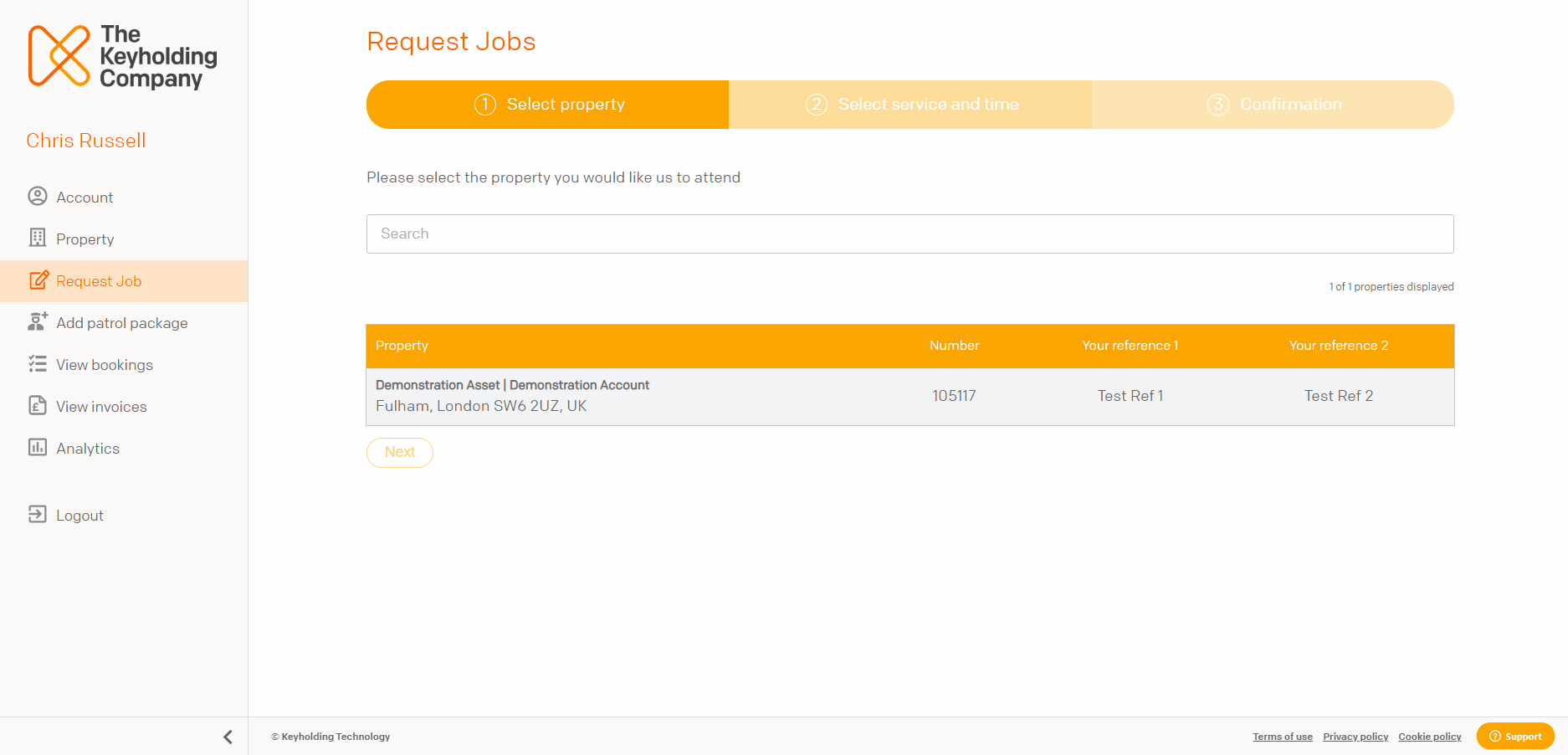Click the address 'Fulham, London SW6 2UZ, UK'
Image resolution: width=1568 pixels, height=755 pixels.
point(481,406)
